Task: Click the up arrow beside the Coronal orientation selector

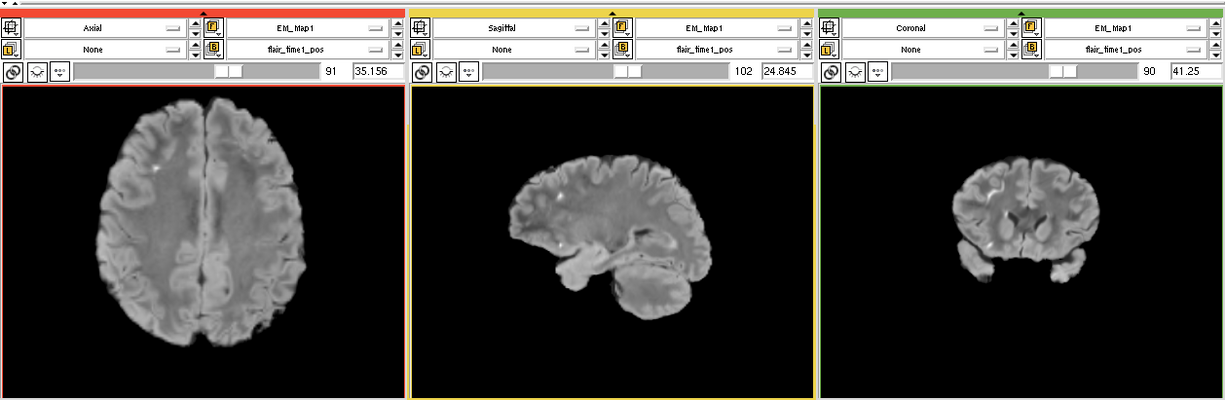Action: pyautogui.click(x=1012, y=24)
